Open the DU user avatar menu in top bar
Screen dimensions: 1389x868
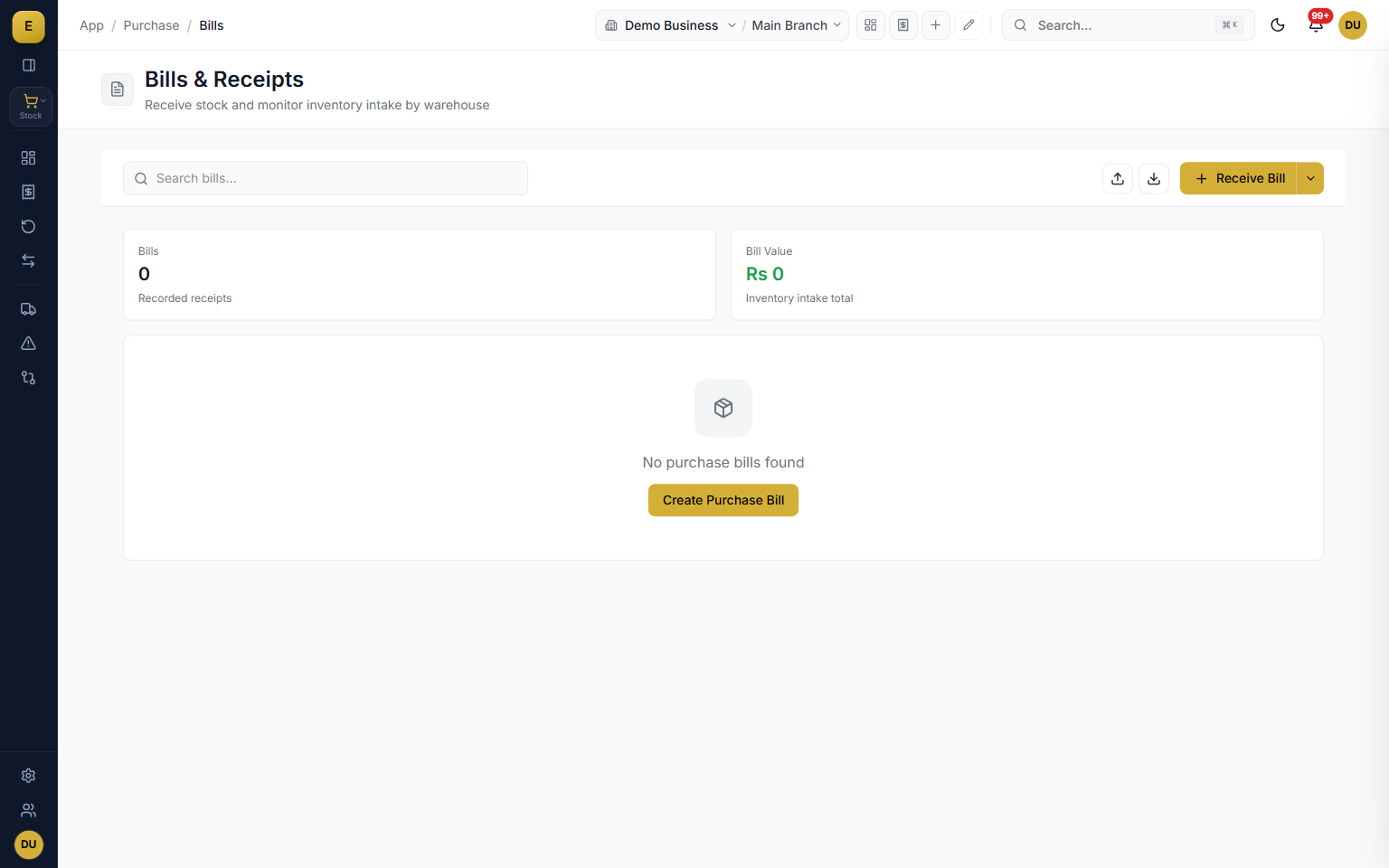[x=1353, y=25]
